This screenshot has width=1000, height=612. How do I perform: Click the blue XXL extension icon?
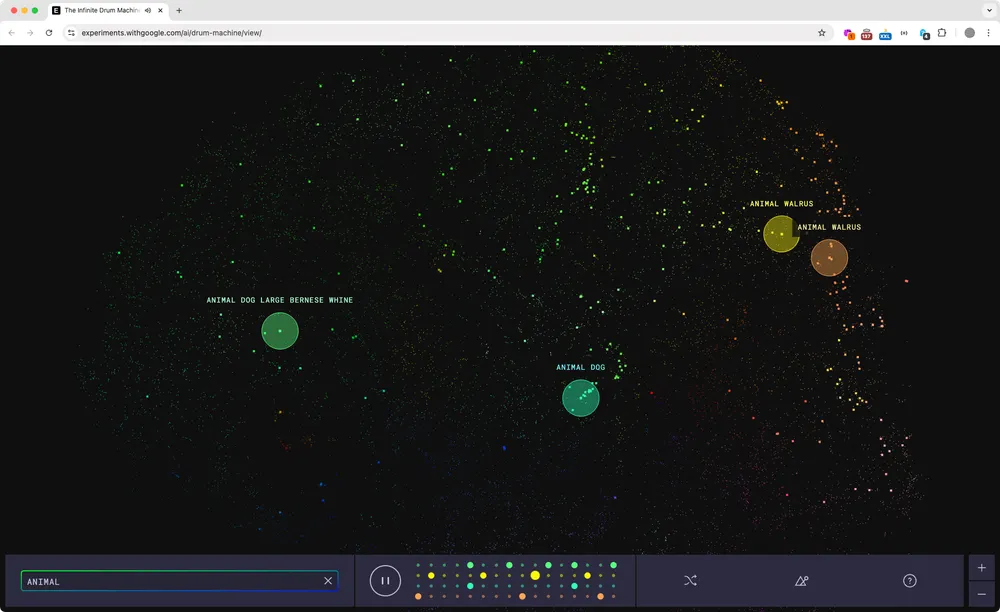click(x=885, y=34)
